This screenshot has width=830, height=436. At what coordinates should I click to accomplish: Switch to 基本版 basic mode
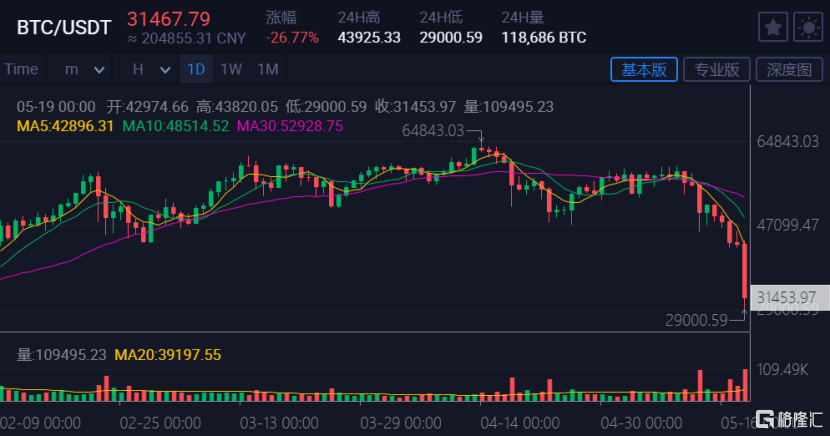pyautogui.click(x=645, y=69)
